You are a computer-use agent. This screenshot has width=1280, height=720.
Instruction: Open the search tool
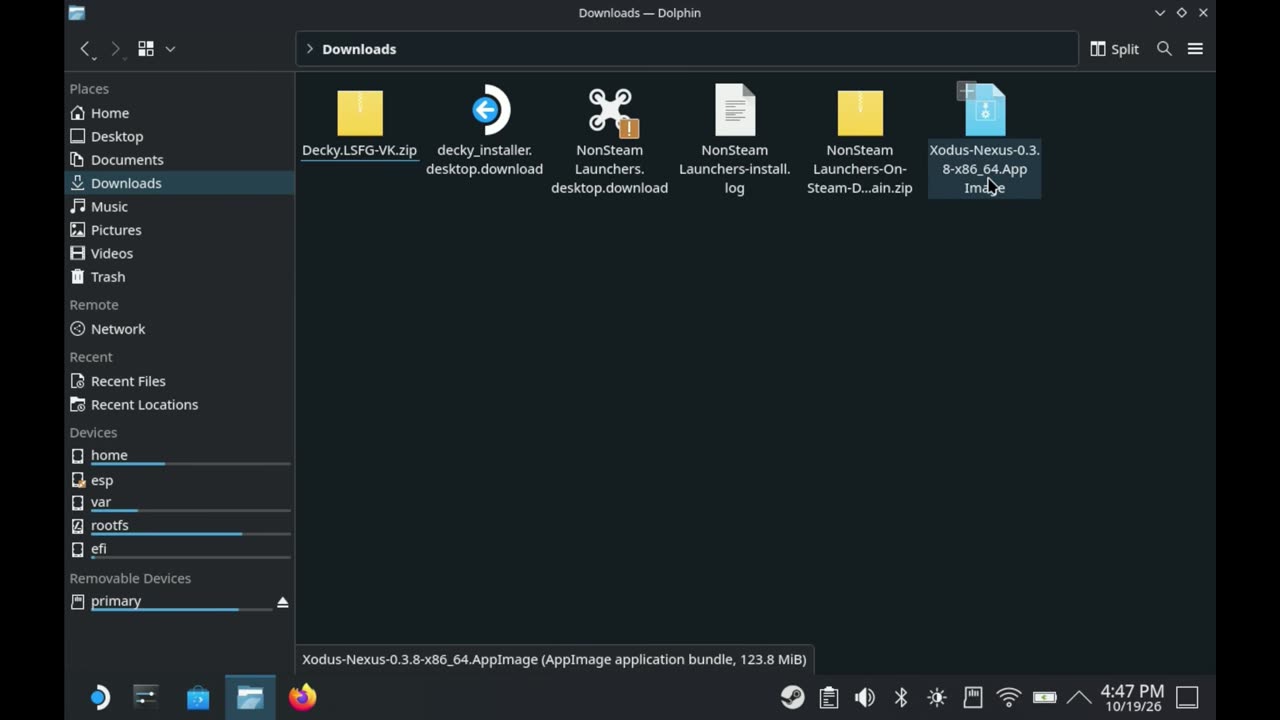tap(1164, 49)
